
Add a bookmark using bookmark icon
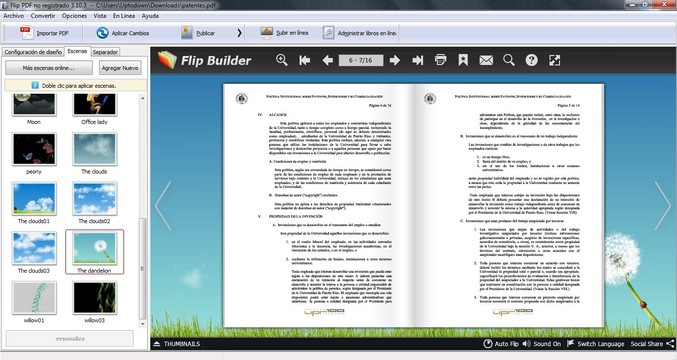click(x=463, y=60)
